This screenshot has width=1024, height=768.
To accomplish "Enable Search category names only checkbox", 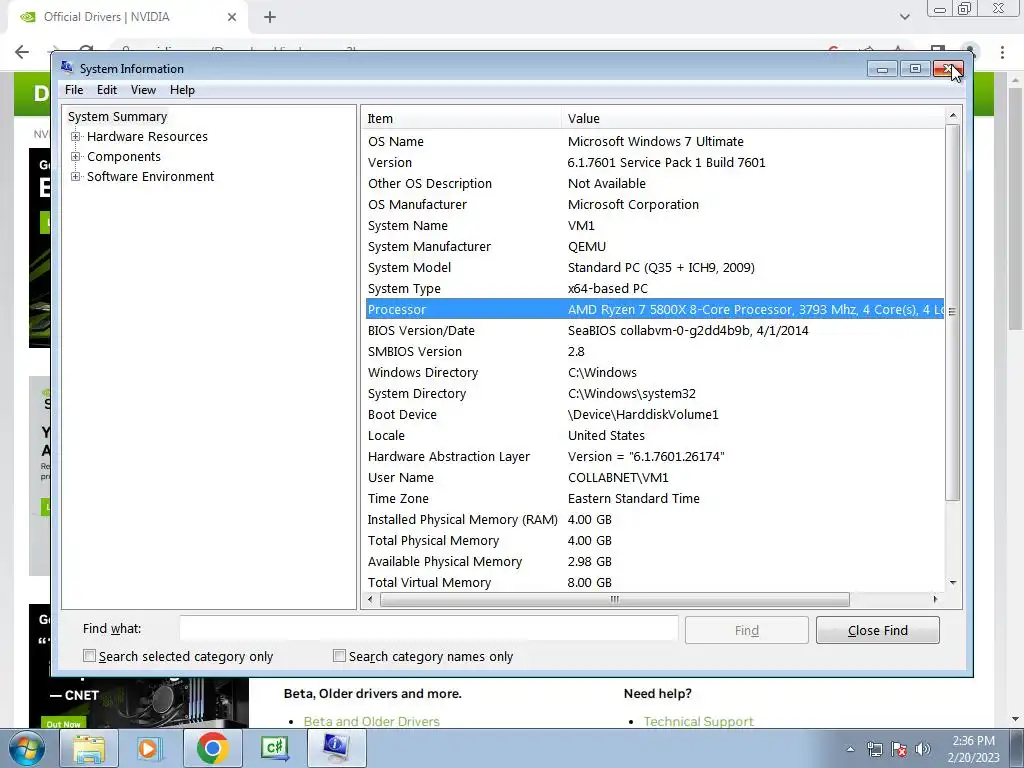I will point(339,656).
